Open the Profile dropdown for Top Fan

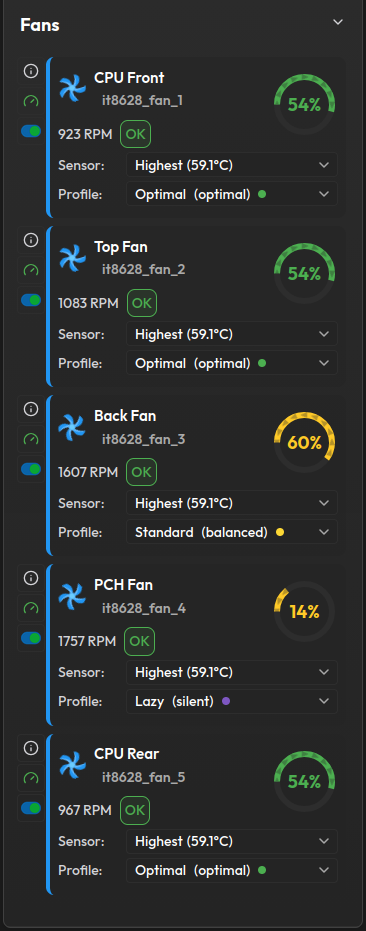(x=232, y=363)
